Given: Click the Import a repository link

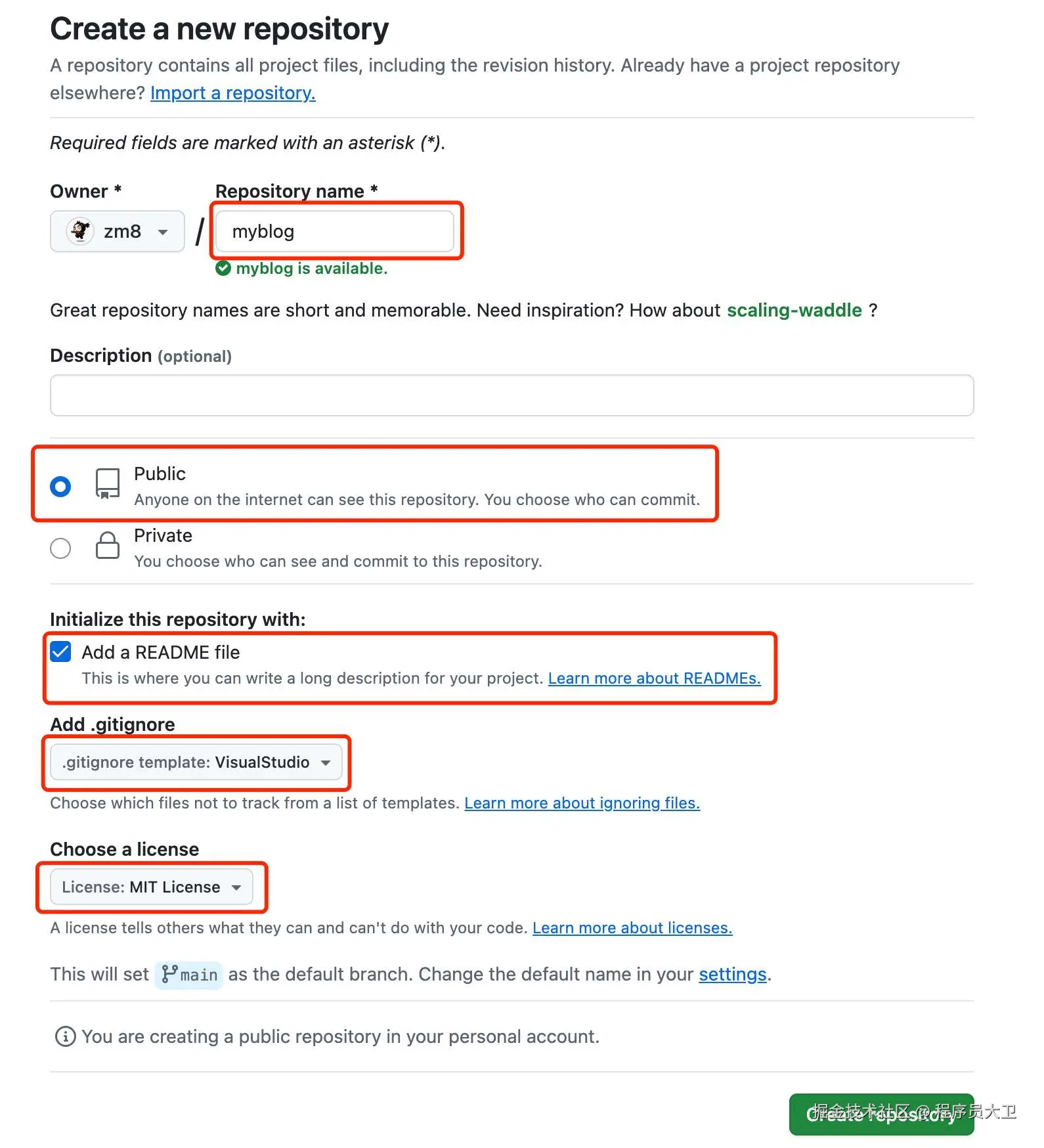Looking at the screenshot, I should click(232, 93).
